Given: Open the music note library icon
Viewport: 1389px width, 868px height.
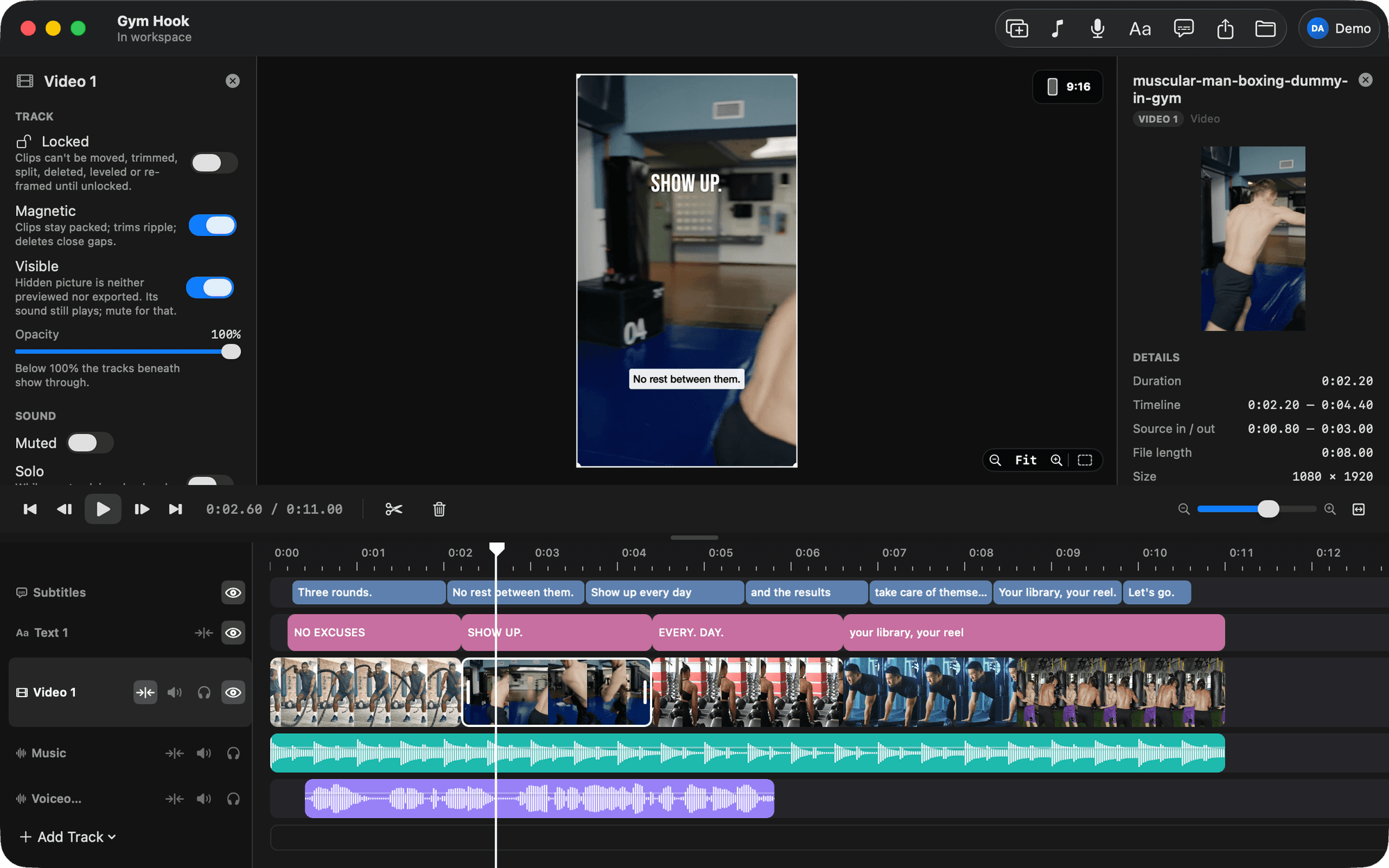Looking at the screenshot, I should coord(1057,28).
